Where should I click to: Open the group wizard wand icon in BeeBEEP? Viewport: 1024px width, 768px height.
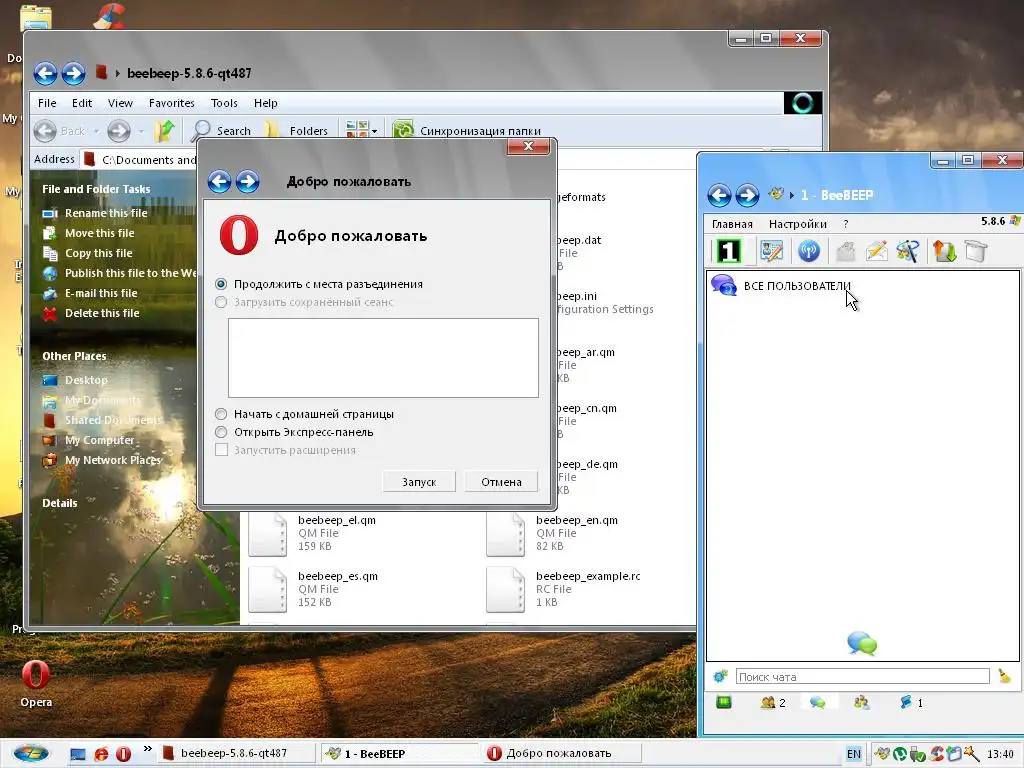908,251
